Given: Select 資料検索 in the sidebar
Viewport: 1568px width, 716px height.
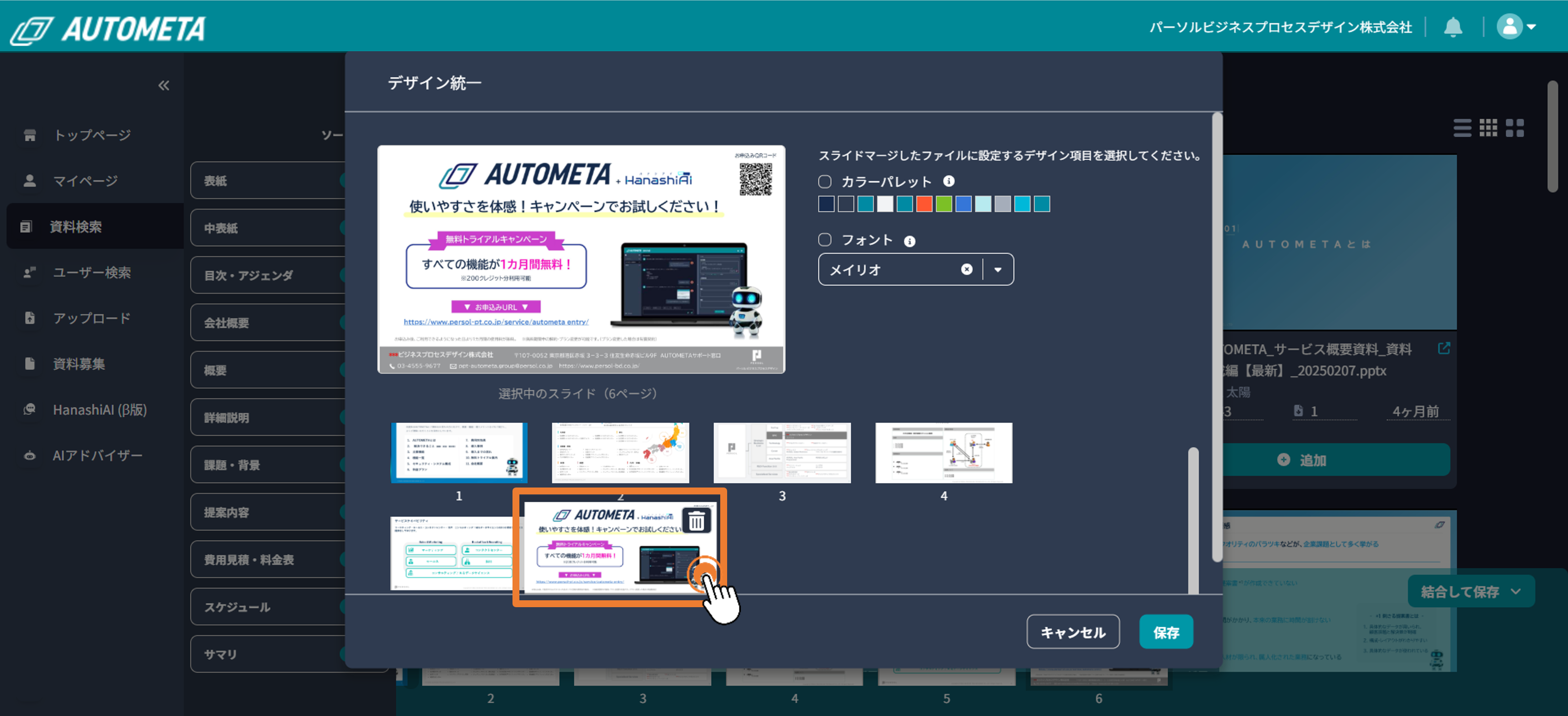Looking at the screenshot, I should (x=95, y=227).
